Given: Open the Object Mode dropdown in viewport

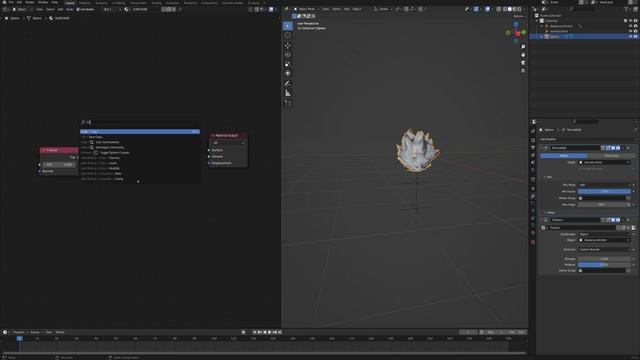Looking at the screenshot, I should tap(307, 9).
